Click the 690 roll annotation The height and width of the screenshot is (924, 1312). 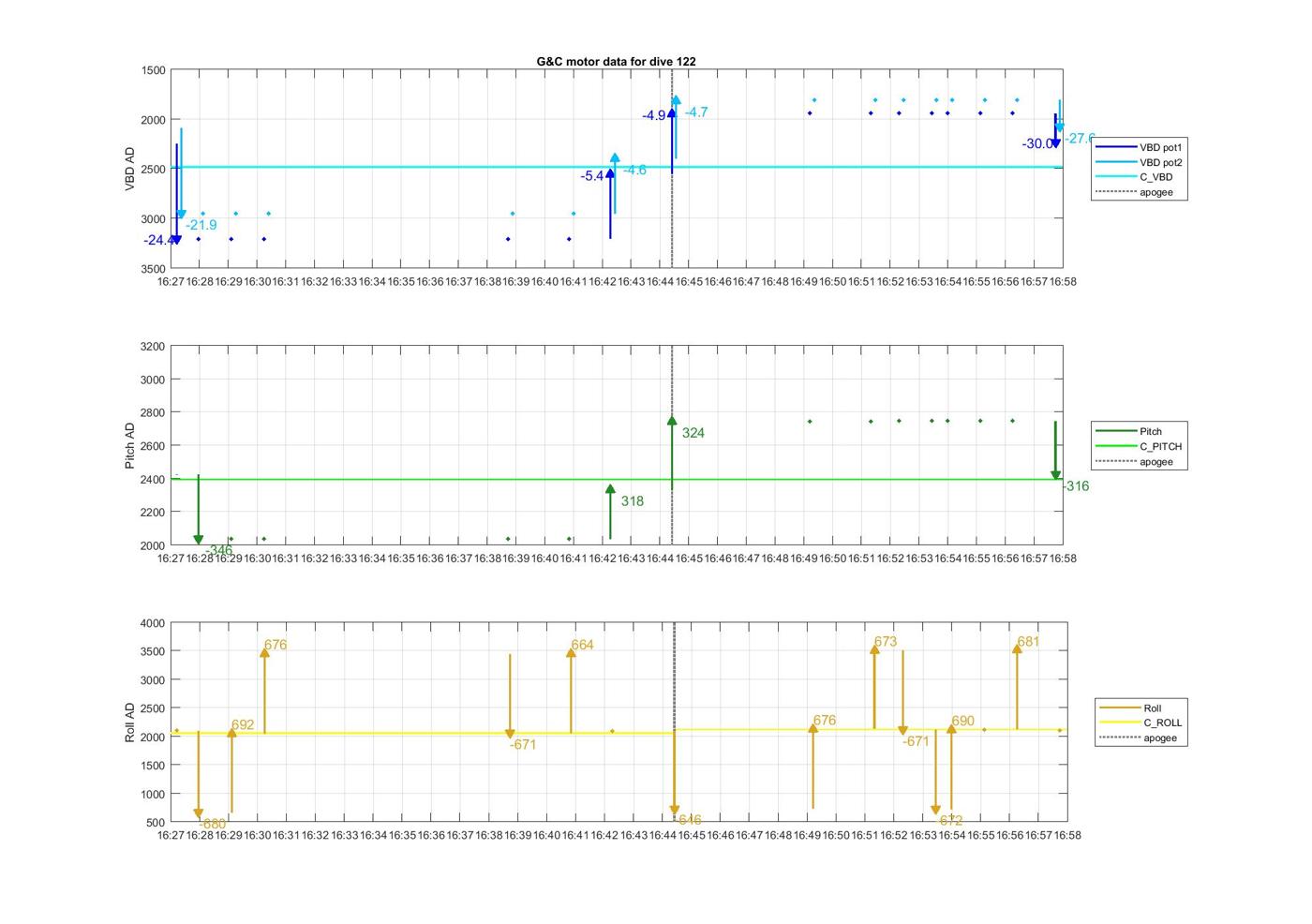click(x=963, y=722)
